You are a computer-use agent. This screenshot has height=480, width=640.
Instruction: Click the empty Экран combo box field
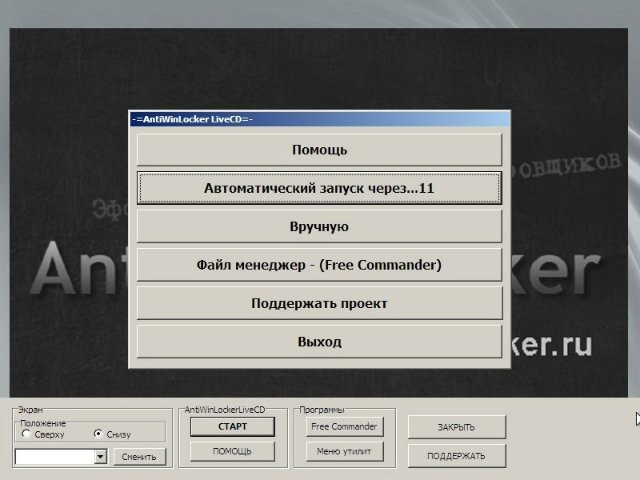[55, 457]
